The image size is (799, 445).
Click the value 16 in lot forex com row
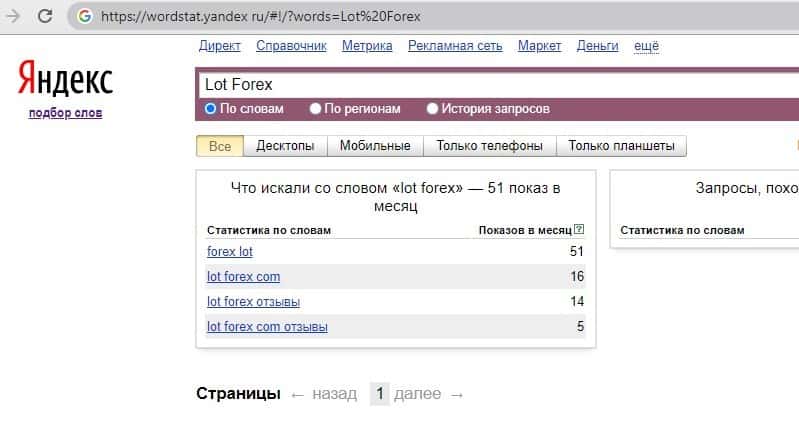(x=577, y=277)
